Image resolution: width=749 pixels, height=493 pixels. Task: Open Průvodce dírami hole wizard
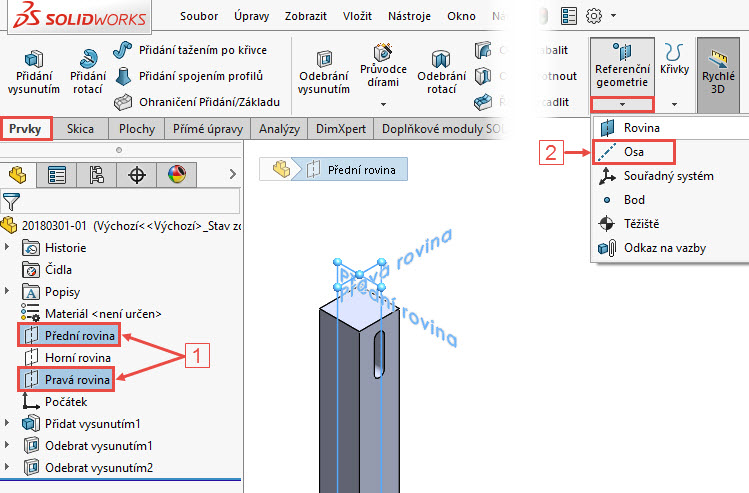(383, 66)
